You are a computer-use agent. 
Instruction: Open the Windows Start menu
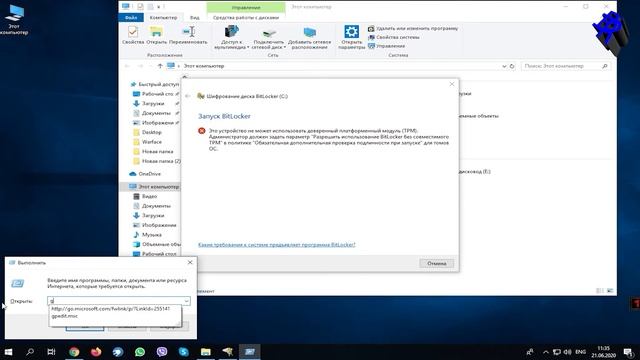(x=8, y=351)
